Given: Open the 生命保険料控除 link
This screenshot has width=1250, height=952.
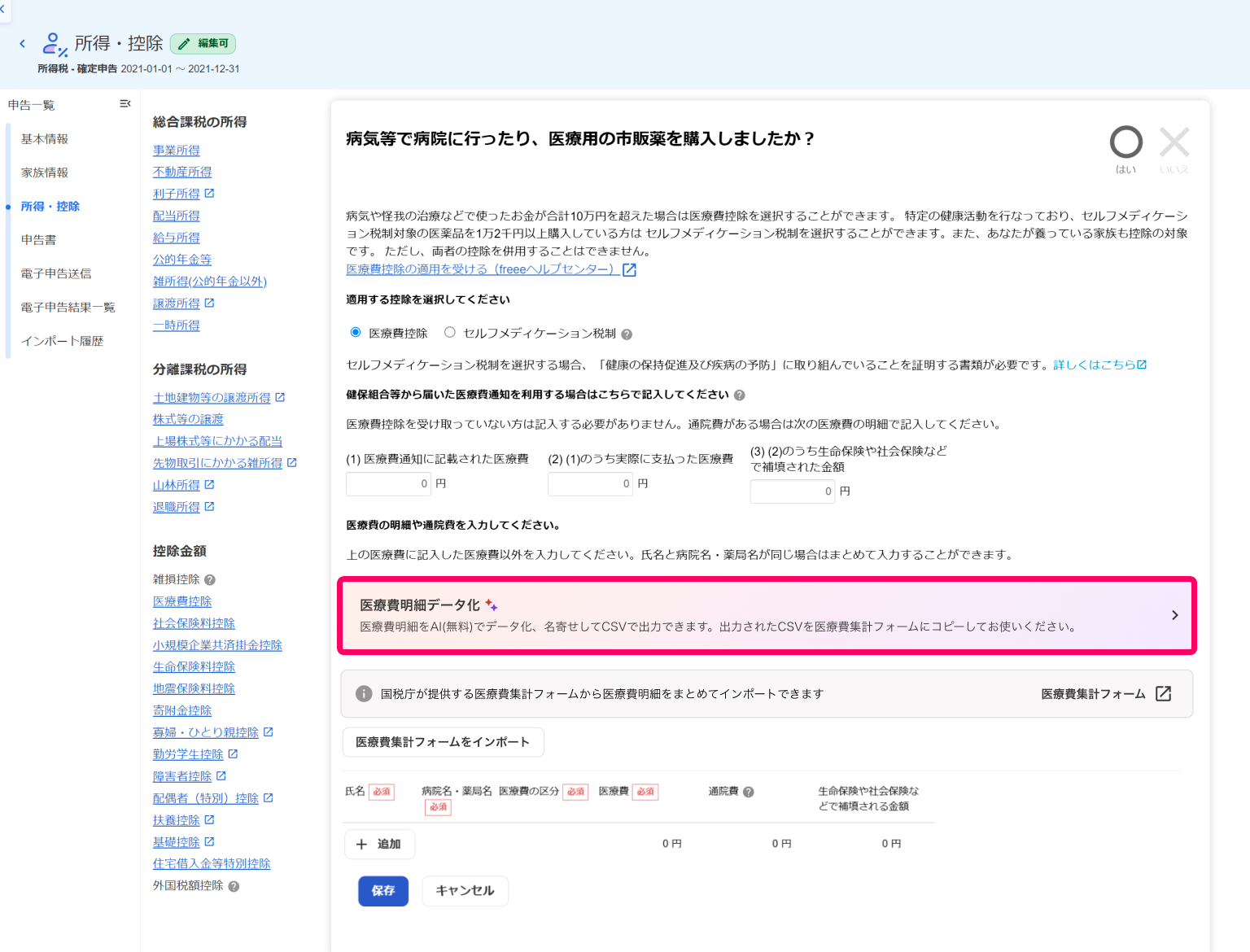Looking at the screenshot, I should [x=194, y=667].
